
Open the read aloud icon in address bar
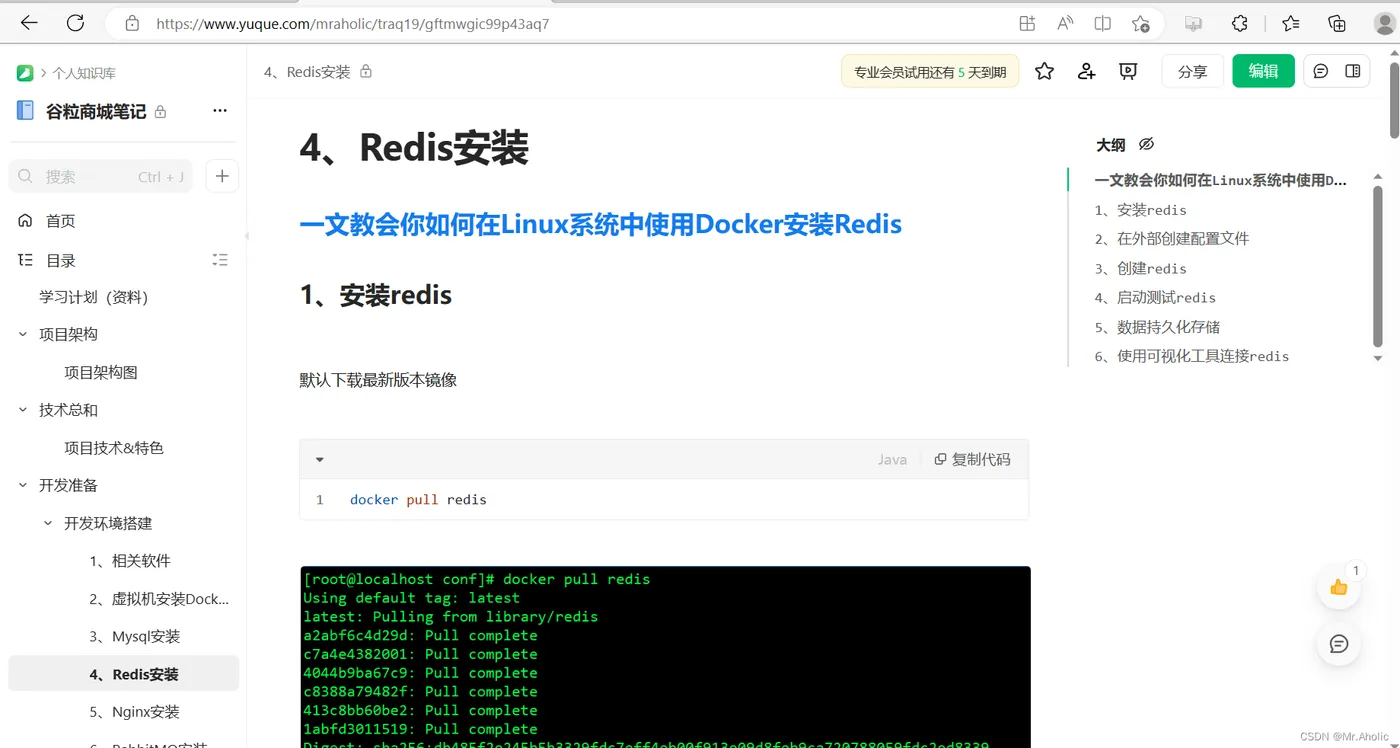click(1065, 23)
